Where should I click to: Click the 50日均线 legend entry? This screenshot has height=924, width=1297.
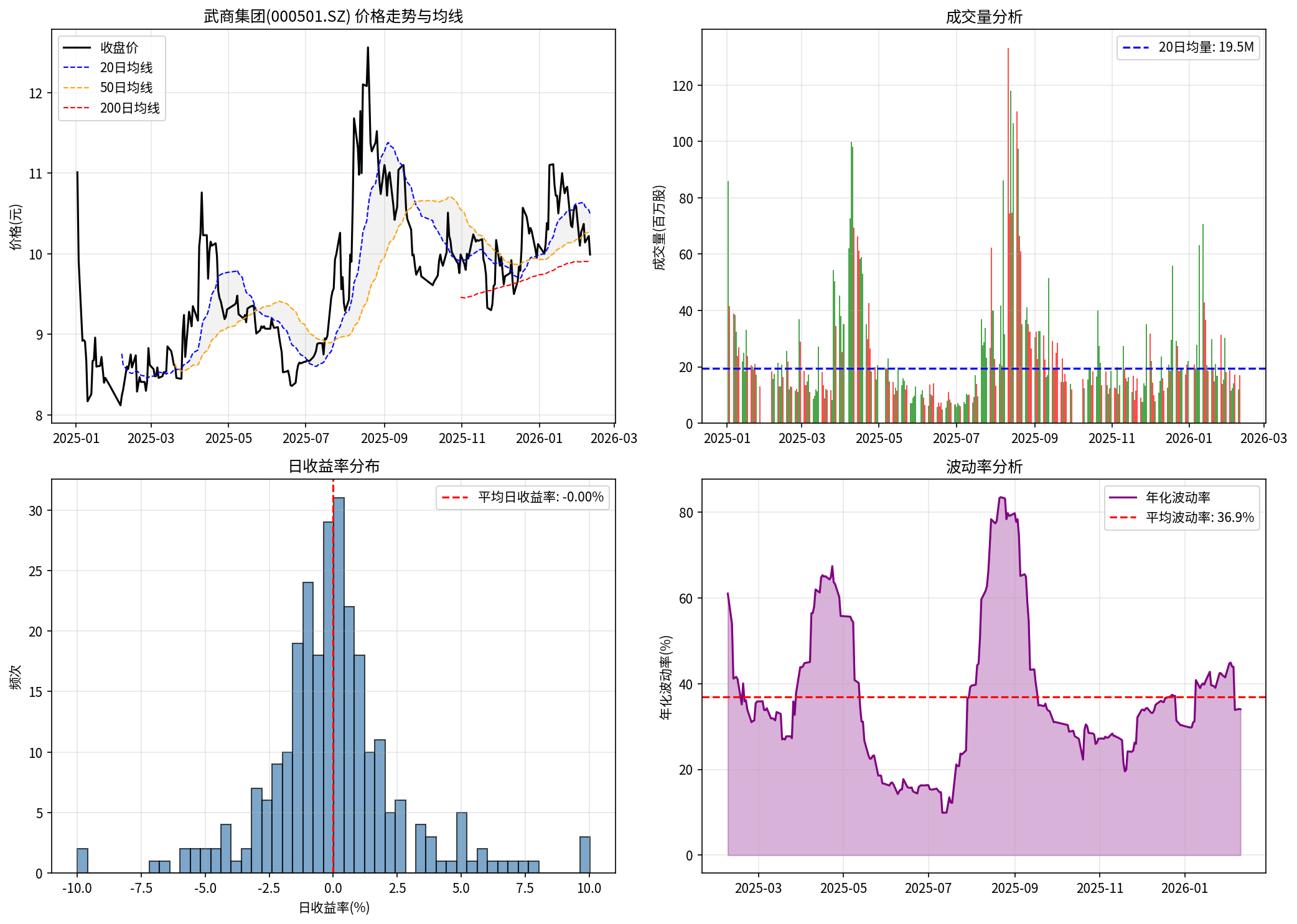coord(126,88)
